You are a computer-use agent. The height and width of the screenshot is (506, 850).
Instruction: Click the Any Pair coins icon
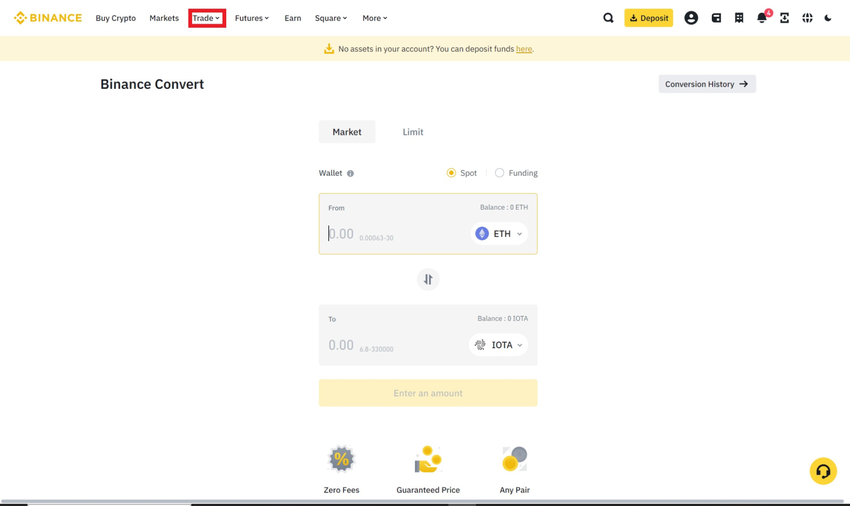tap(514, 459)
